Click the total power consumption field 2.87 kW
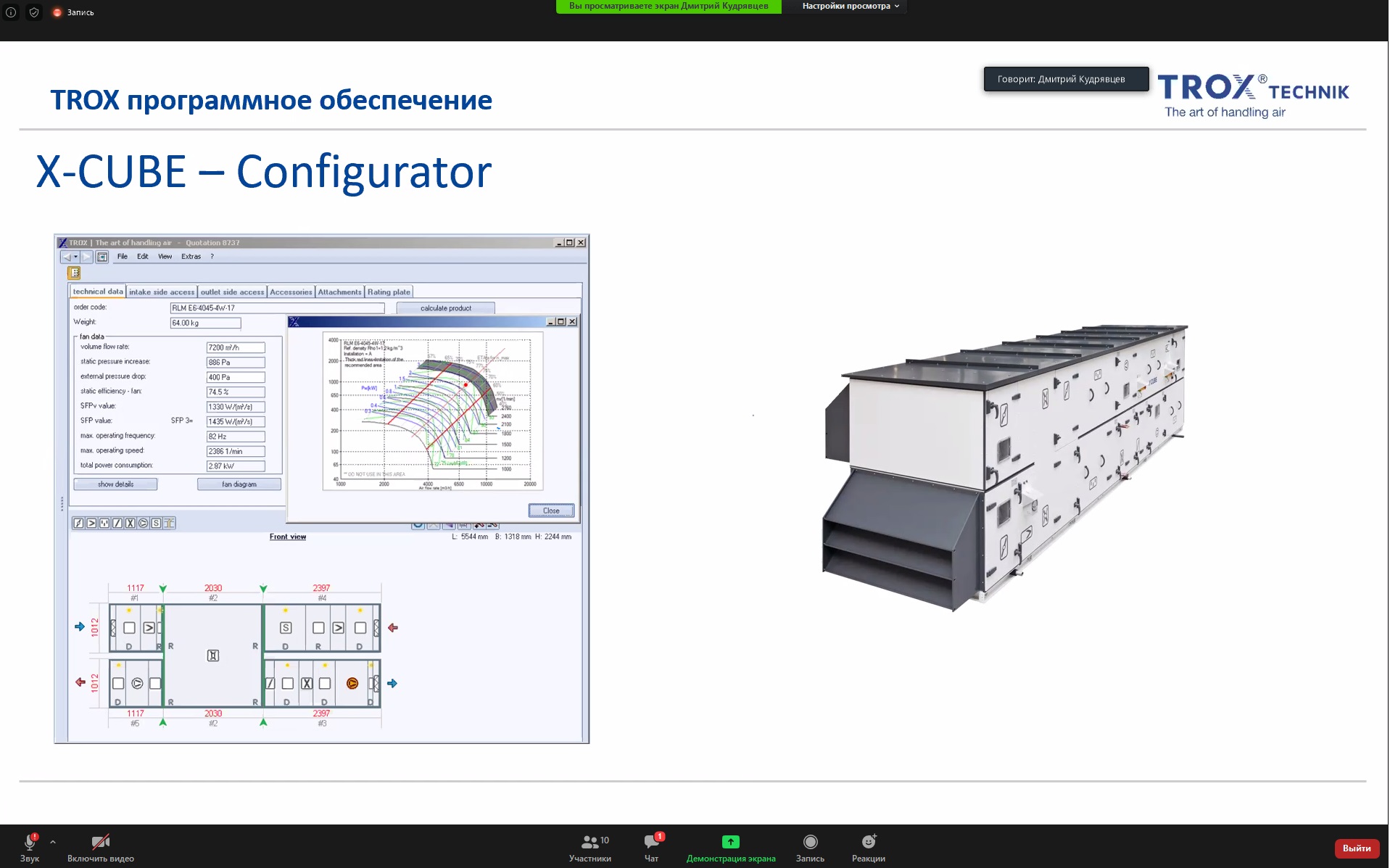The image size is (1390, 868). 236,466
